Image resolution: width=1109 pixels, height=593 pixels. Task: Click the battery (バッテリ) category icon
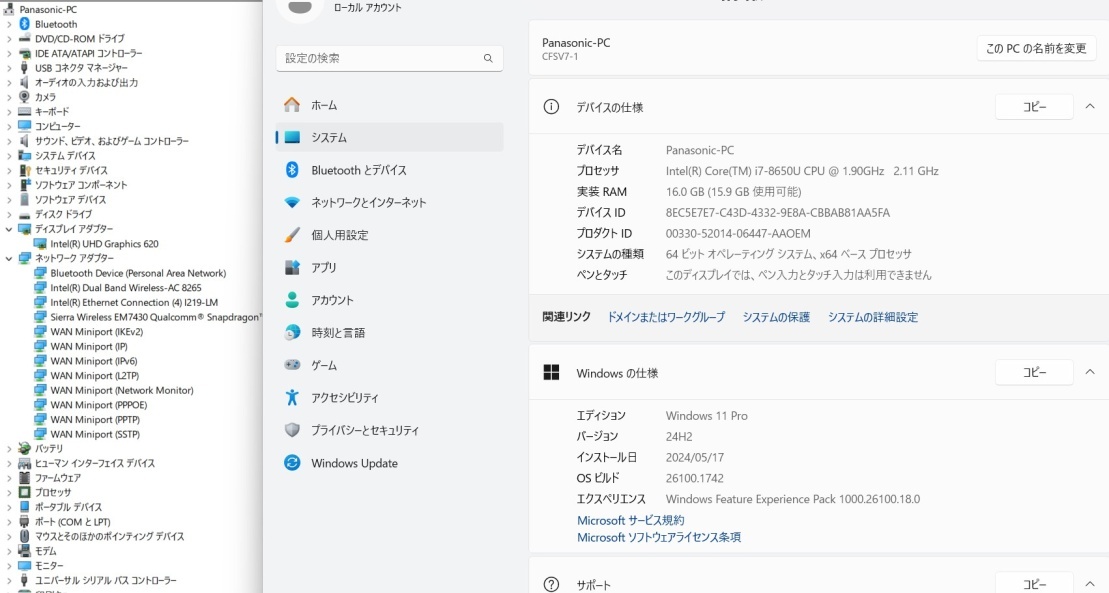click(x=25, y=449)
